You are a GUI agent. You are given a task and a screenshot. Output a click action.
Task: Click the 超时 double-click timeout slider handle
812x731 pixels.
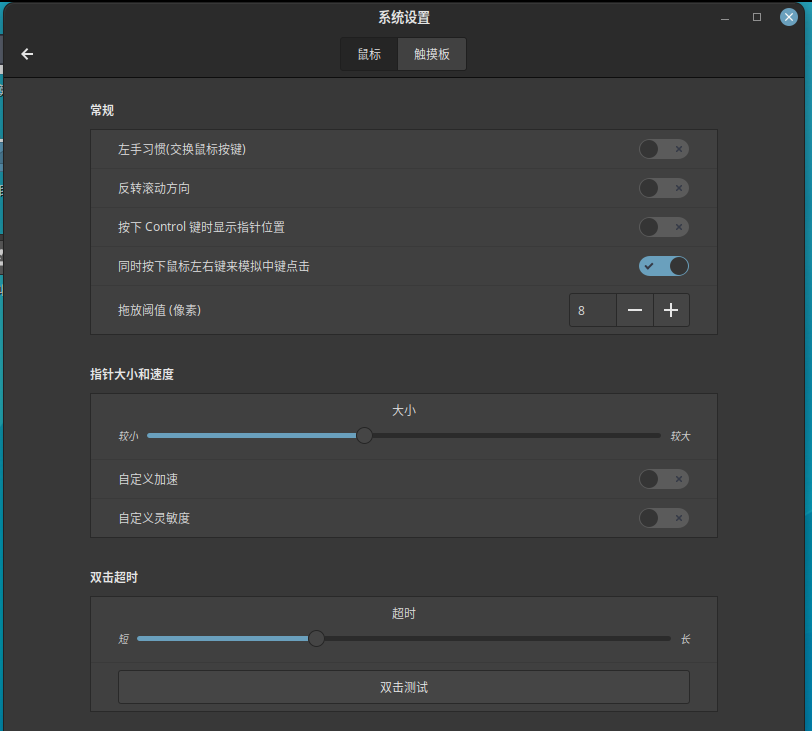click(316, 639)
